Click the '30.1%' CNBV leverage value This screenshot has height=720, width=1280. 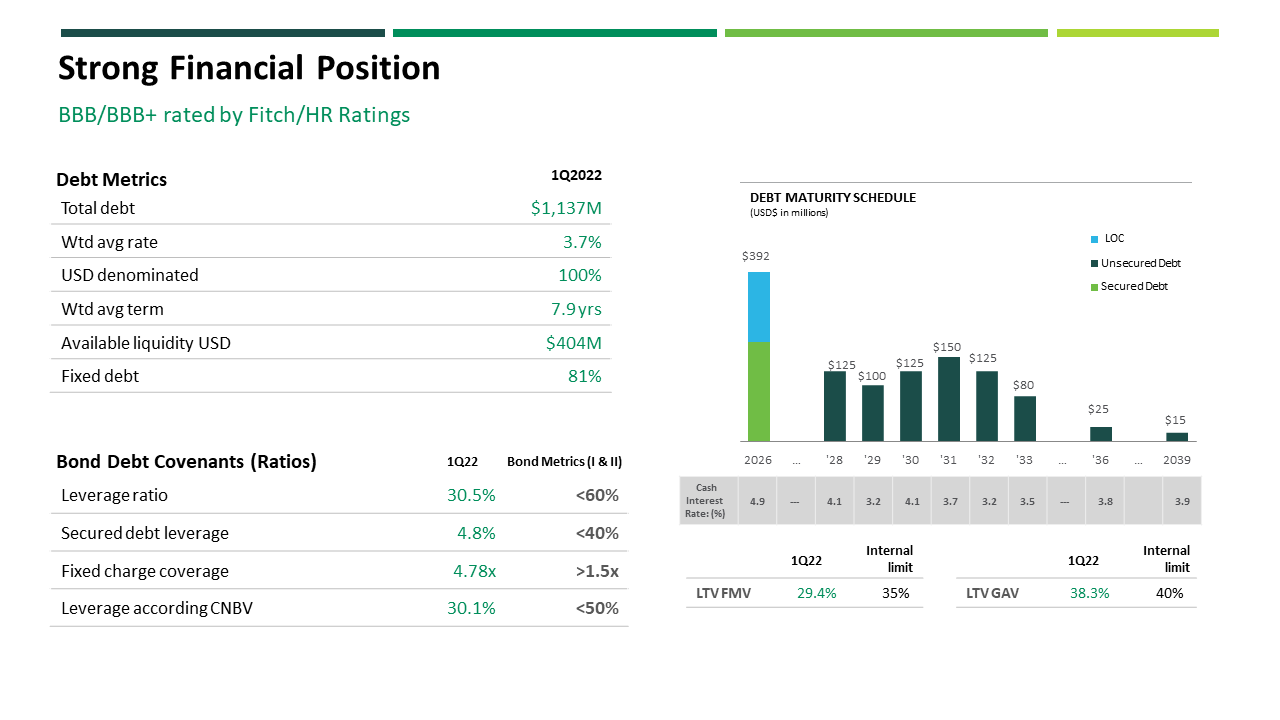coord(471,608)
